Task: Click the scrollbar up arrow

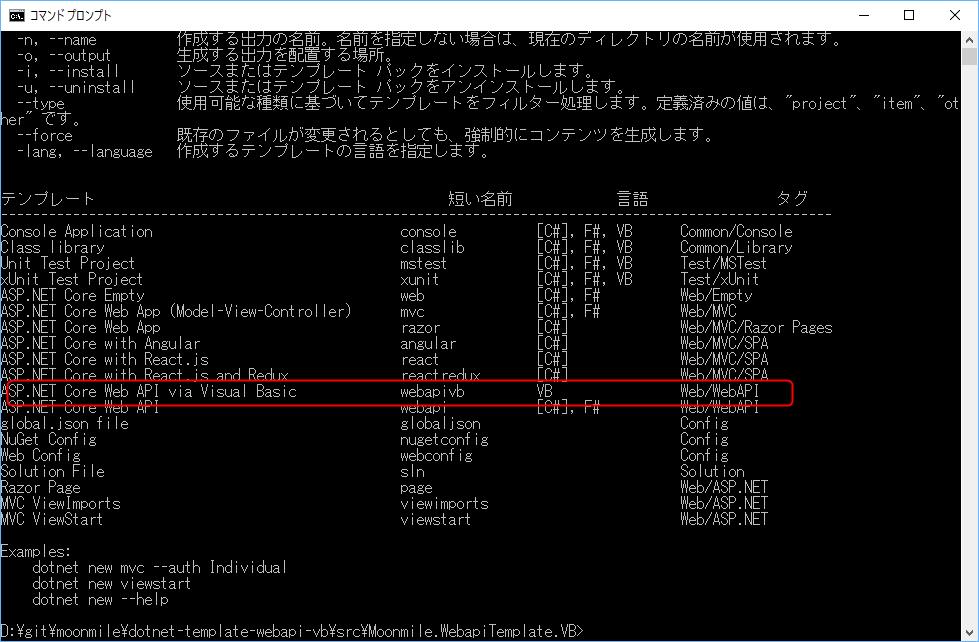Action: click(969, 39)
